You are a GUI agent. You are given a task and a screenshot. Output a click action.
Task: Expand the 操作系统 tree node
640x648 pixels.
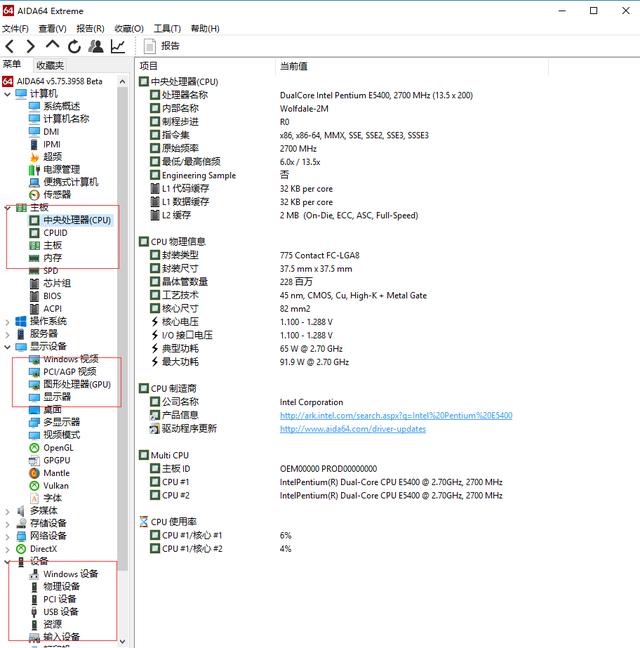[x=7, y=322]
